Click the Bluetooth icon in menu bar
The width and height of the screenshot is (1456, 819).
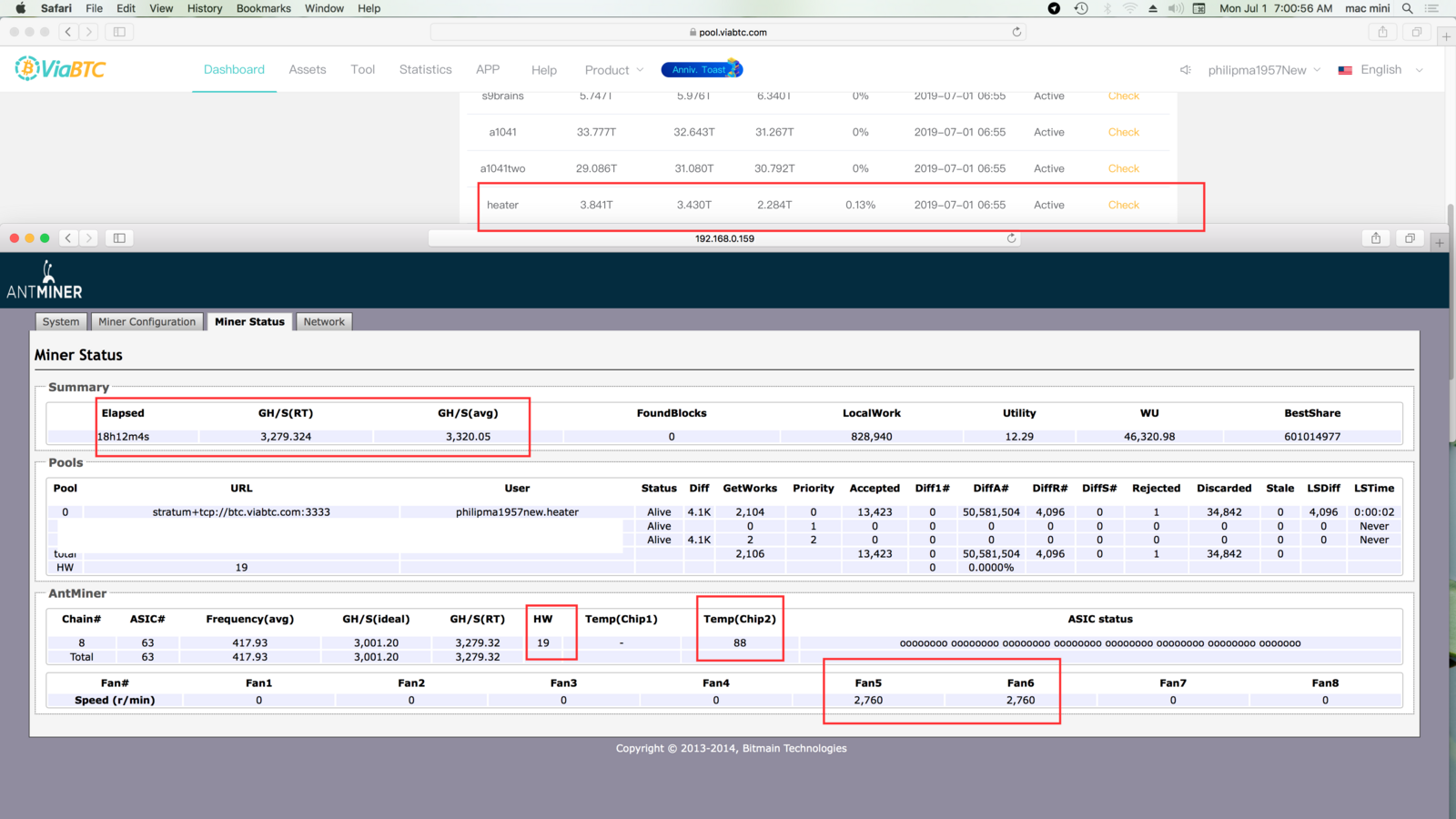[x=1107, y=8]
